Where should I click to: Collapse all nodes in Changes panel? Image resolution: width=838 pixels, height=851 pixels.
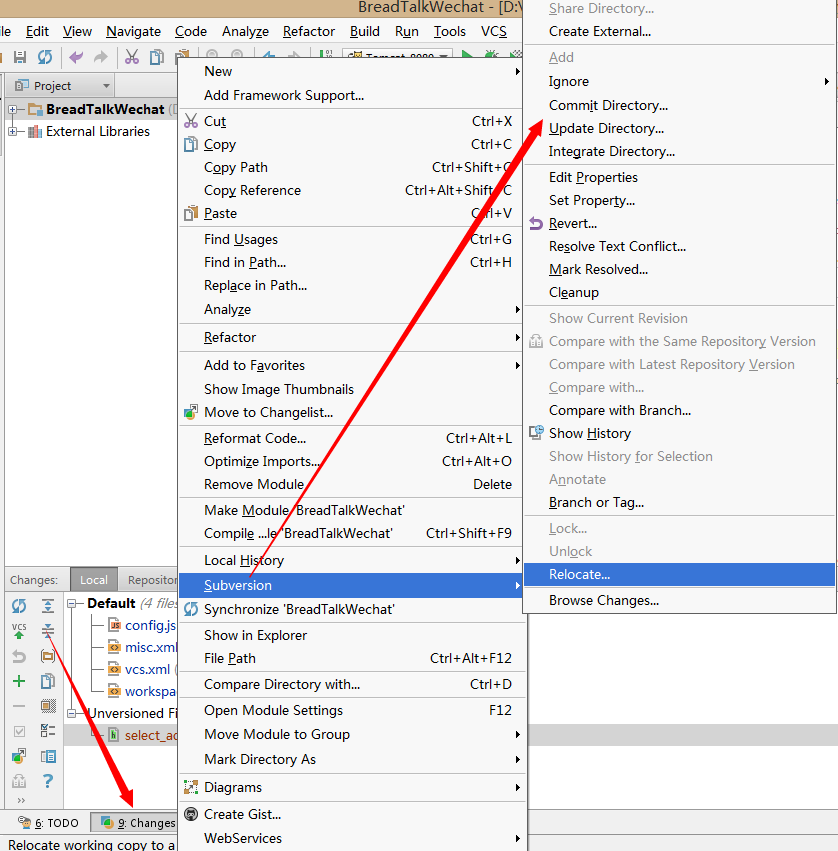tap(47, 631)
